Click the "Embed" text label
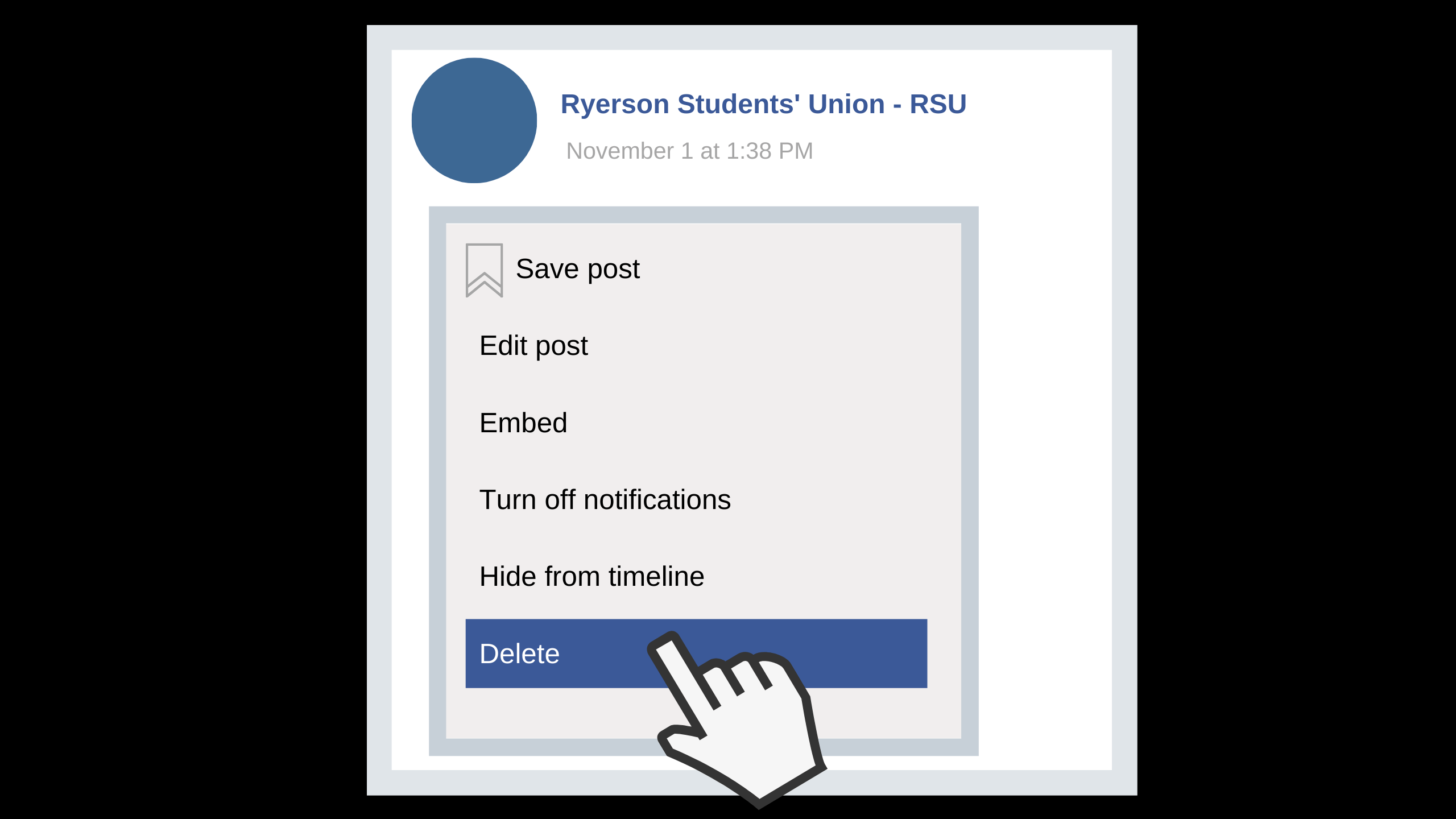Screen dimensions: 1456x819 [523, 423]
